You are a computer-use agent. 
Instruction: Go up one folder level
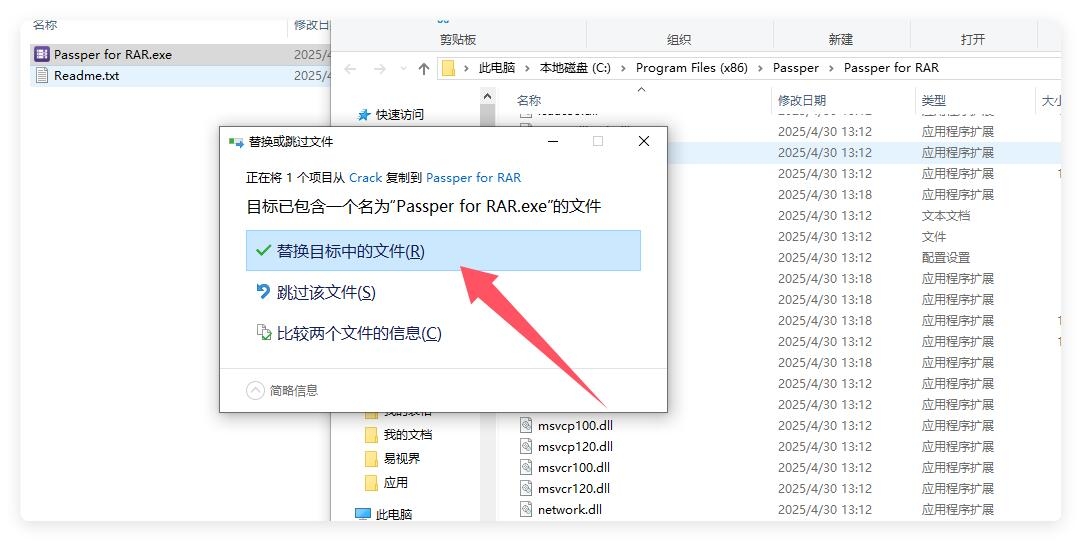424,68
